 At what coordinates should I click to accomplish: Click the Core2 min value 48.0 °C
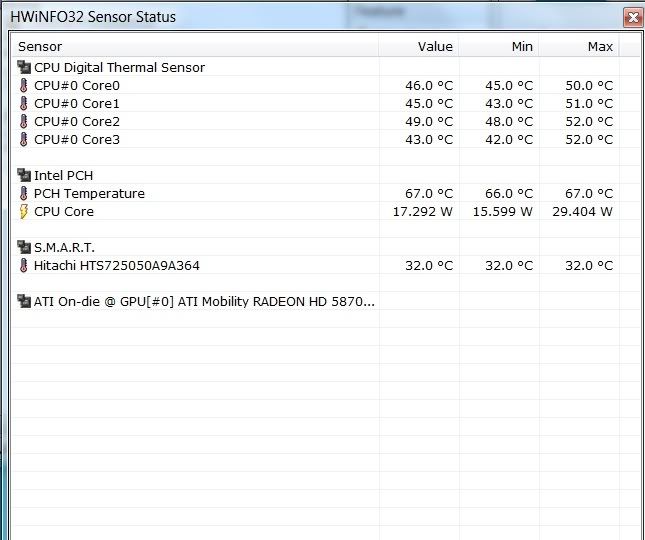509,122
